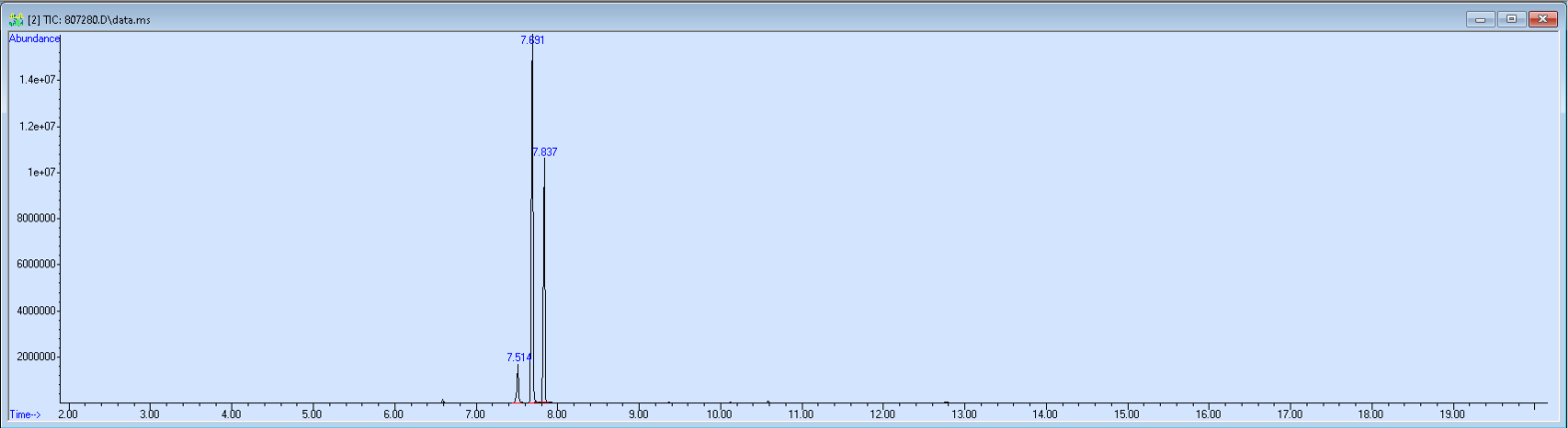Click the 17.00 time axis label
The height and width of the screenshot is (428, 1568).
[x=1290, y=414]
